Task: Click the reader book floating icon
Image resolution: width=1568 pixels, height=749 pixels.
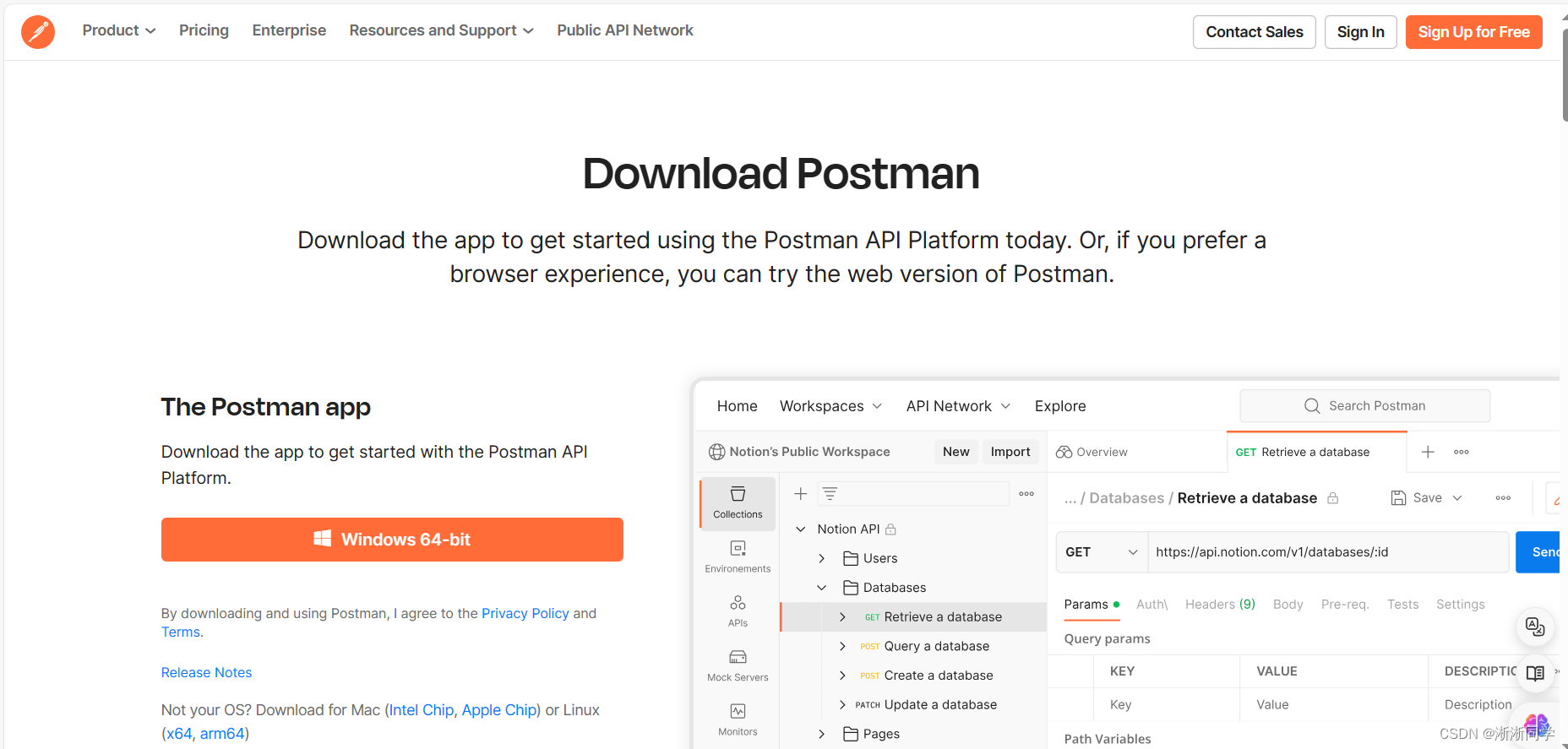Action: coord(1535,673)
